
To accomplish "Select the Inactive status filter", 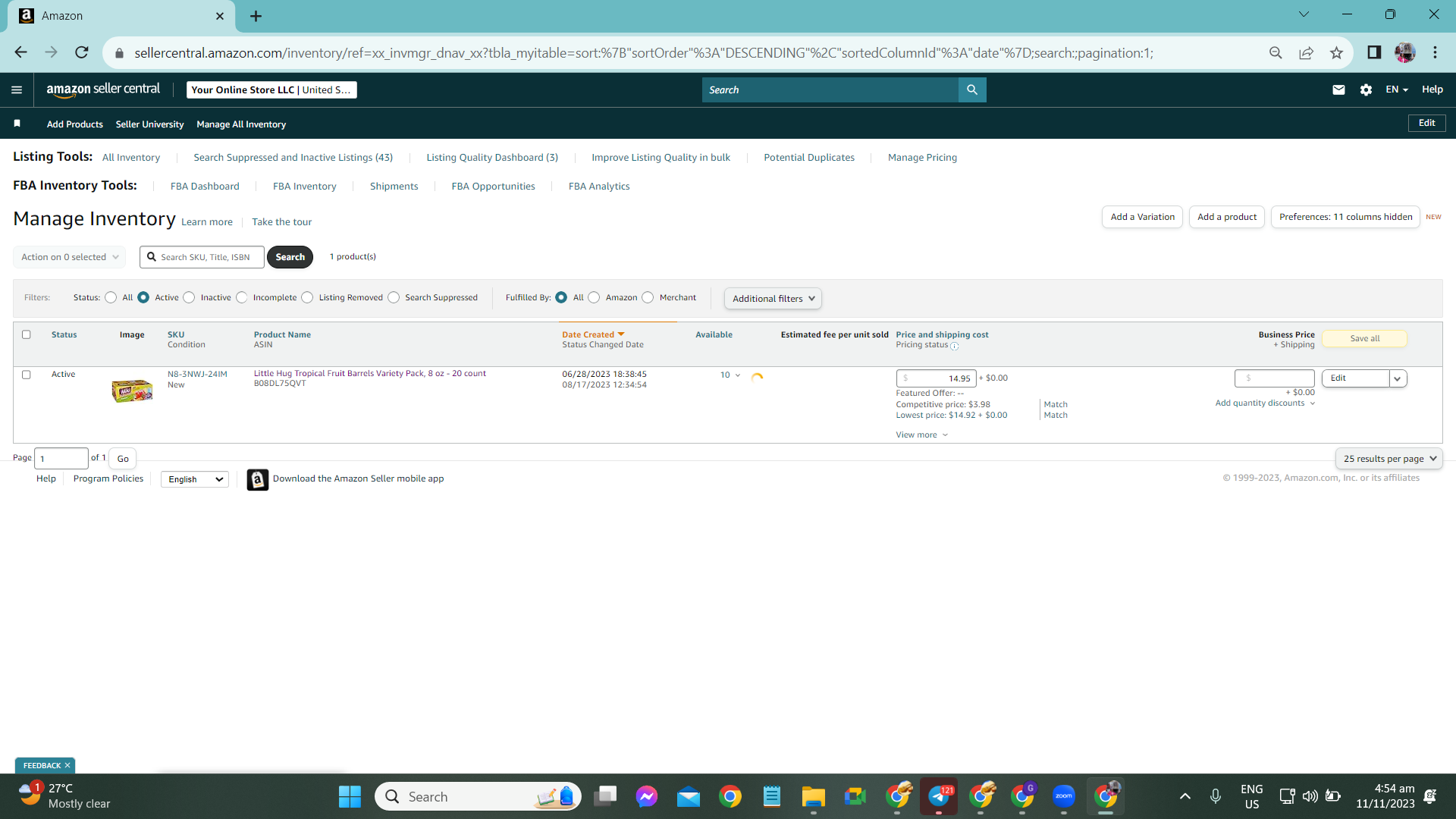I will coord(189,297).
